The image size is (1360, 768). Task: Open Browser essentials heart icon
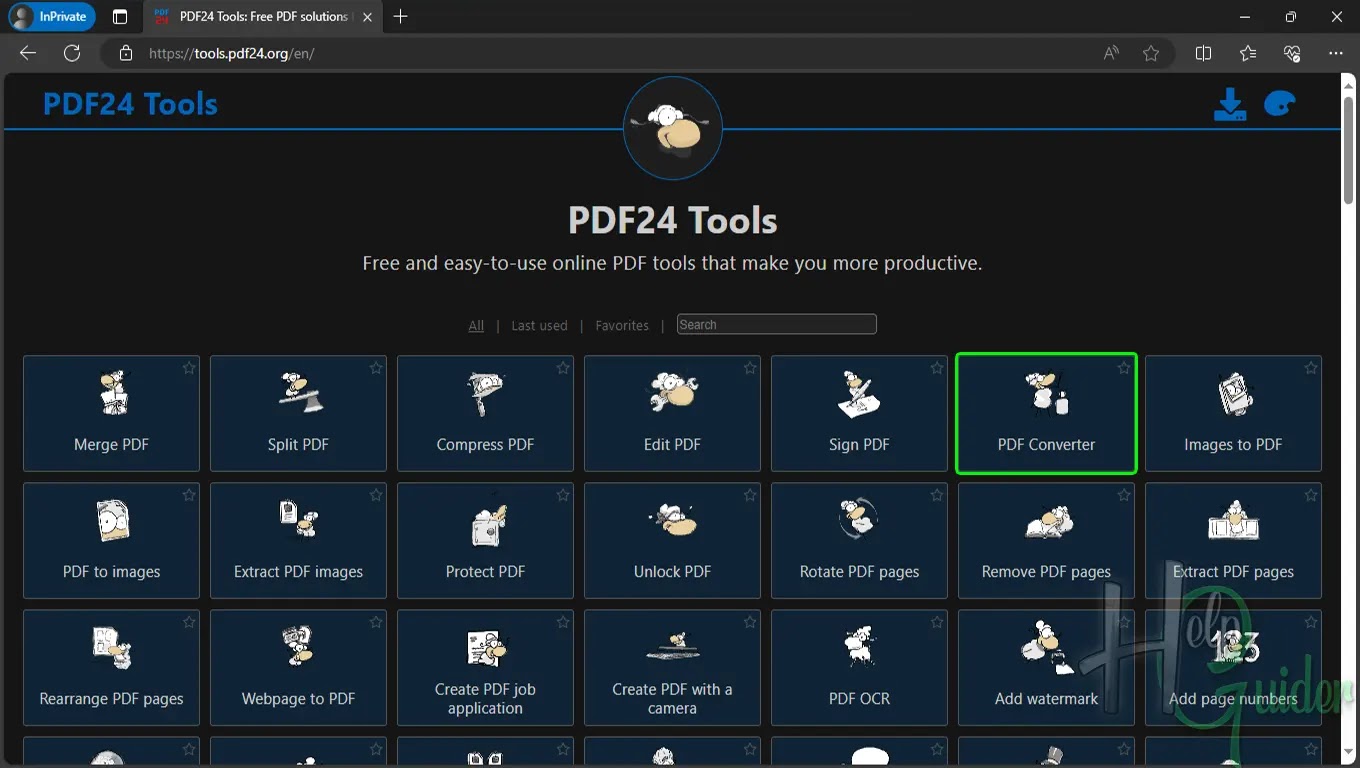coord(1292,53)
